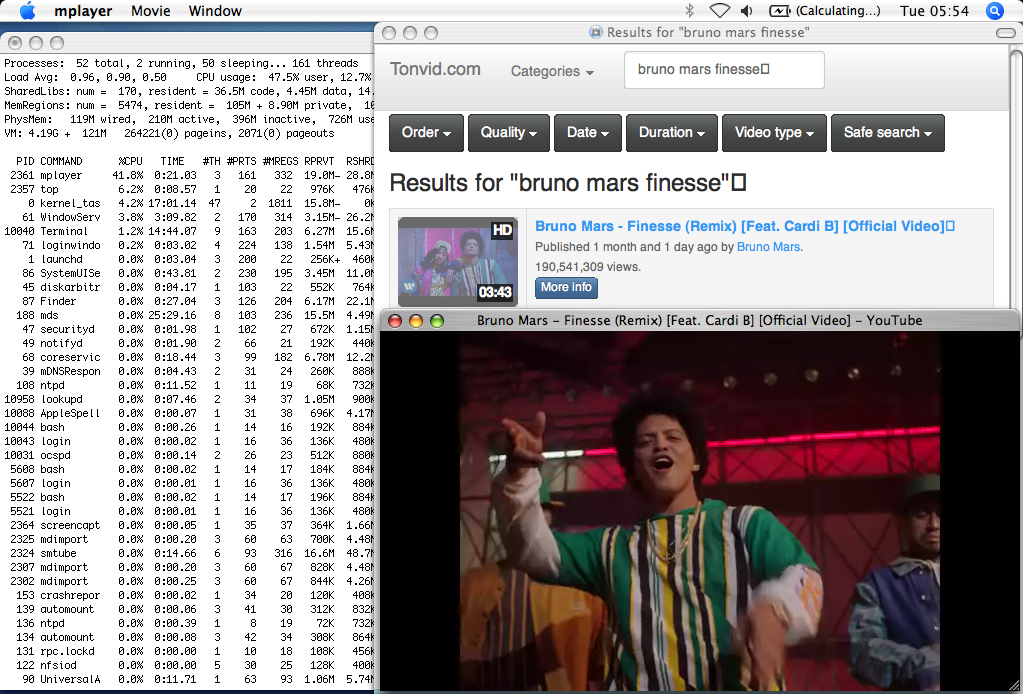Open the Order filter dropdown
Screen dimensions: 1023x694
[x=426, y=132]
